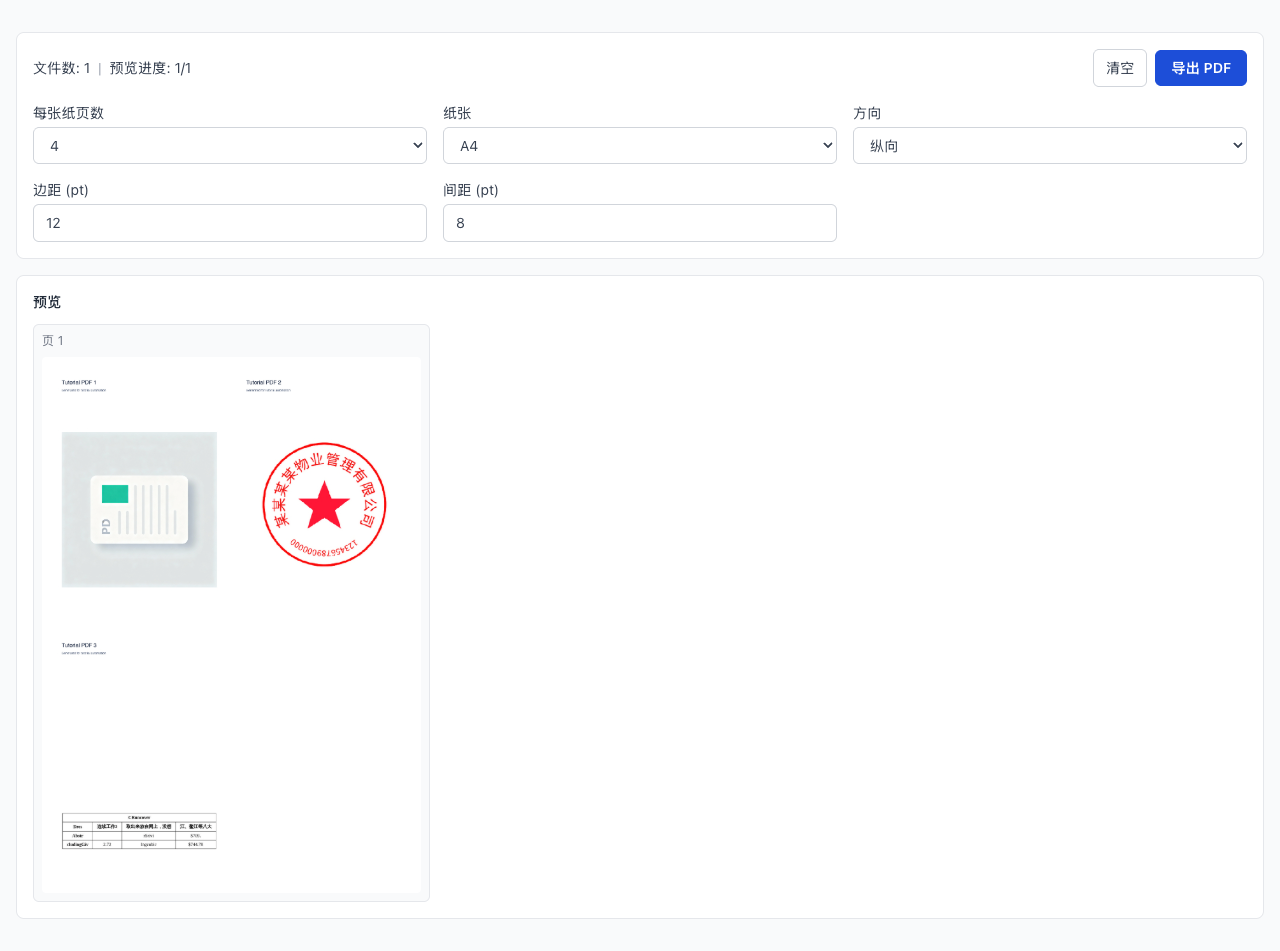Change orientation from 纵向 via its selector
Screen dimensions: 1280x951
tap(1049, 145)
